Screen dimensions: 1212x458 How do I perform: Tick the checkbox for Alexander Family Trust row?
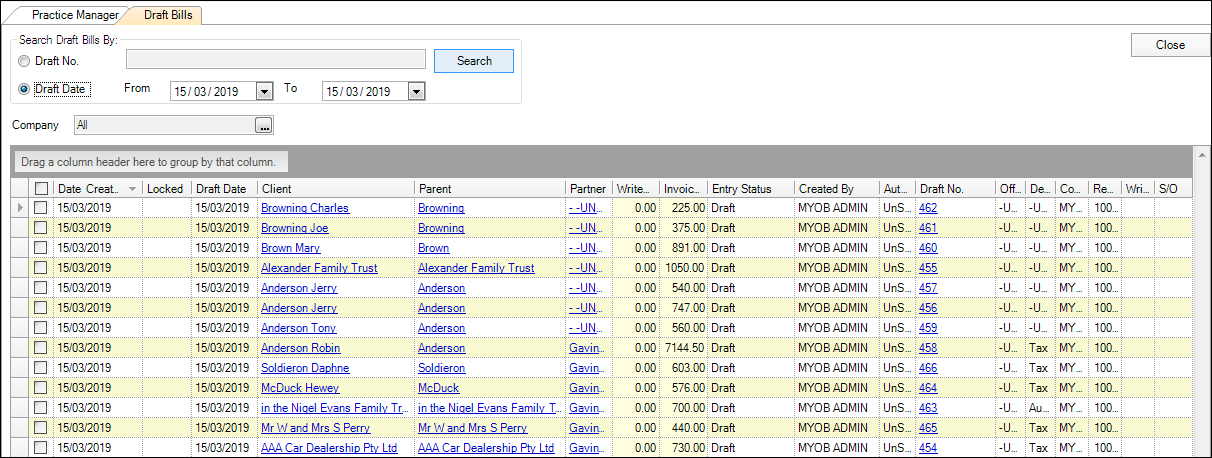[41, 268]
